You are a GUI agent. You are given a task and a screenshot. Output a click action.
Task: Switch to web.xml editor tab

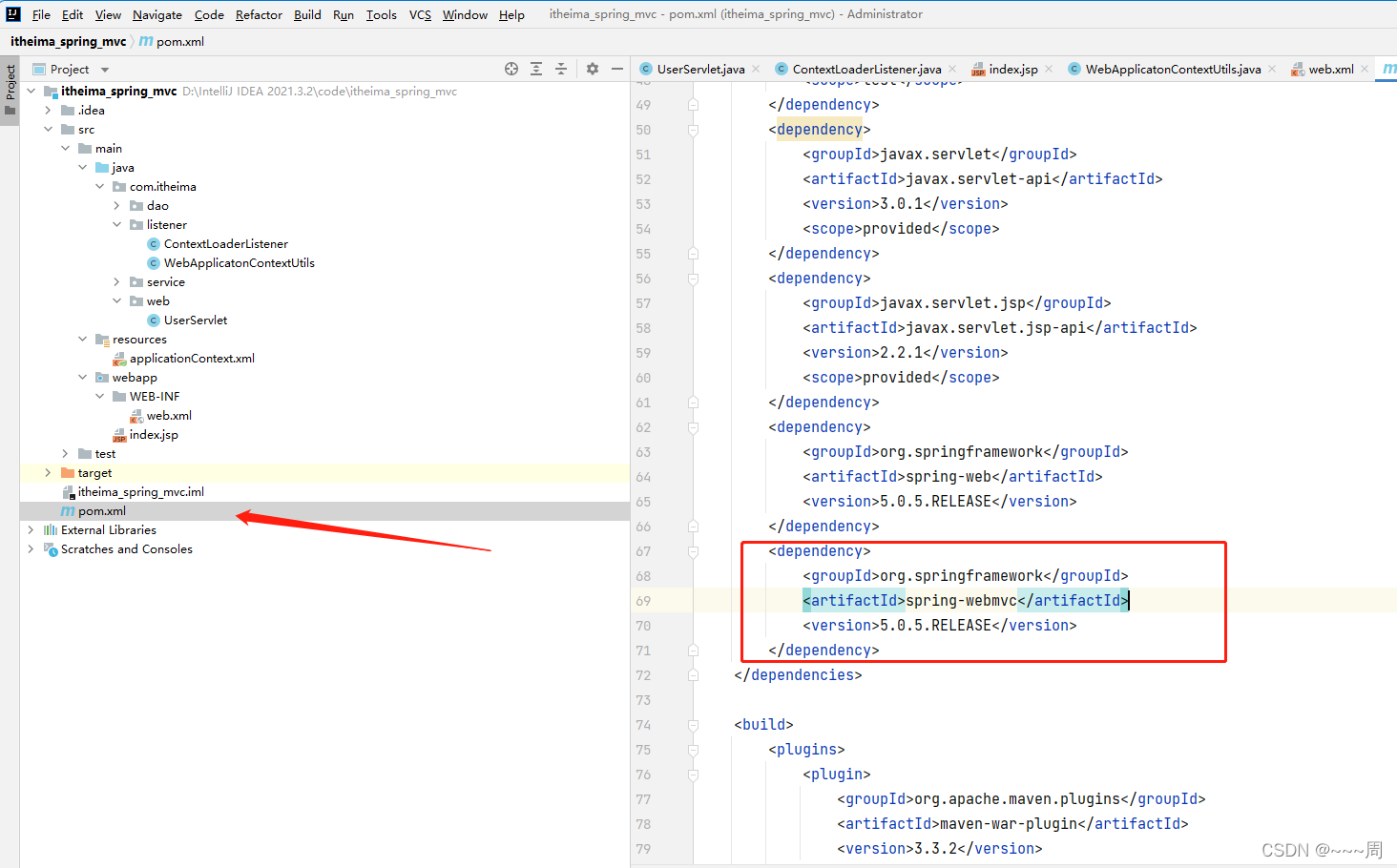[x=1330, y=69]
